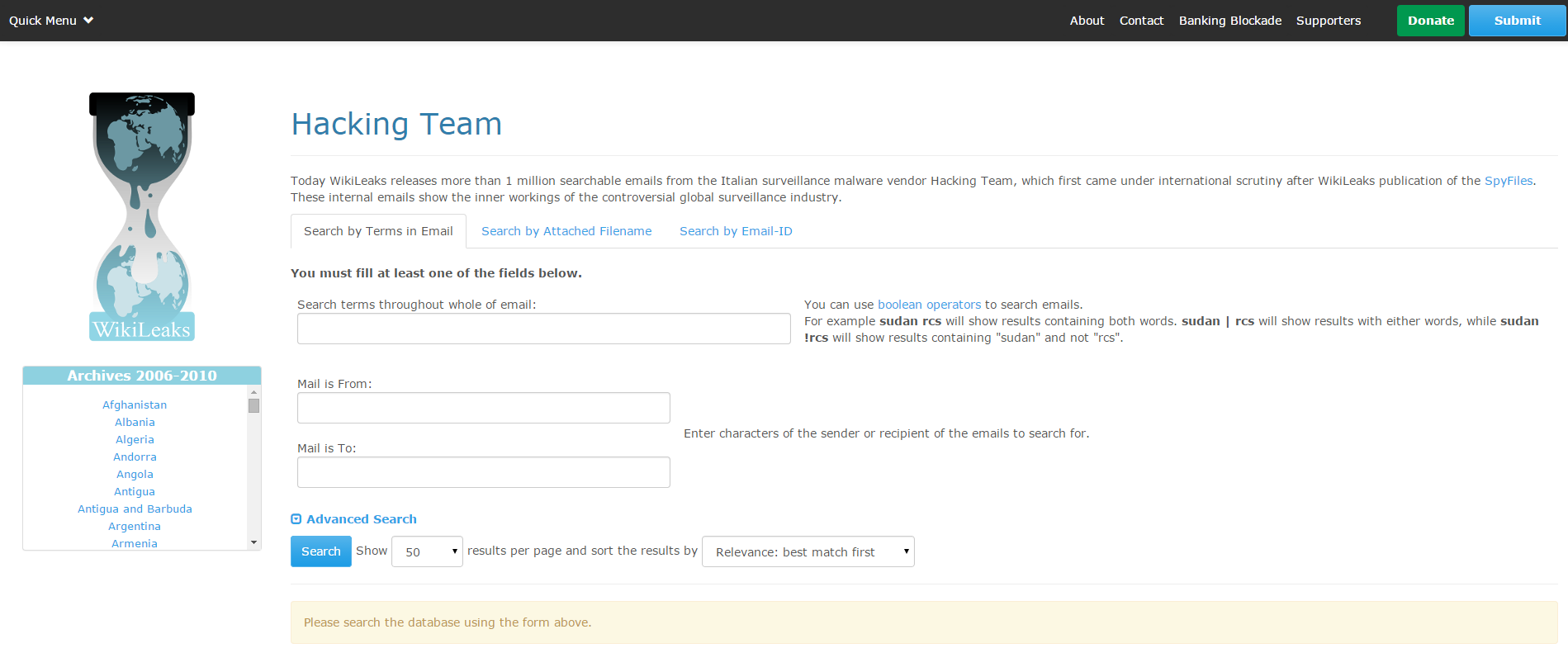Open the Algeria archive link
This screenshot has height=653, width=1568.
coord(135,439)
